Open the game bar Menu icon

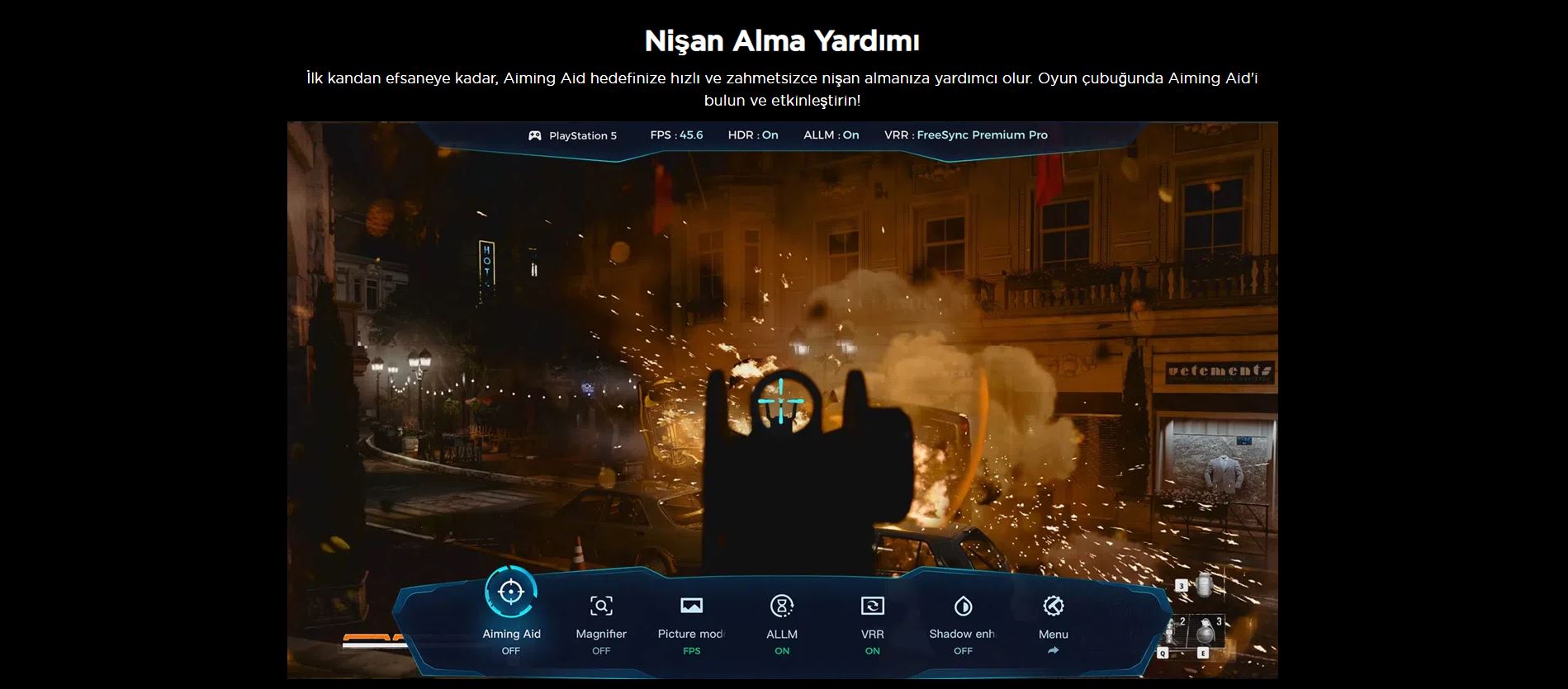[x=1054, y=606]
